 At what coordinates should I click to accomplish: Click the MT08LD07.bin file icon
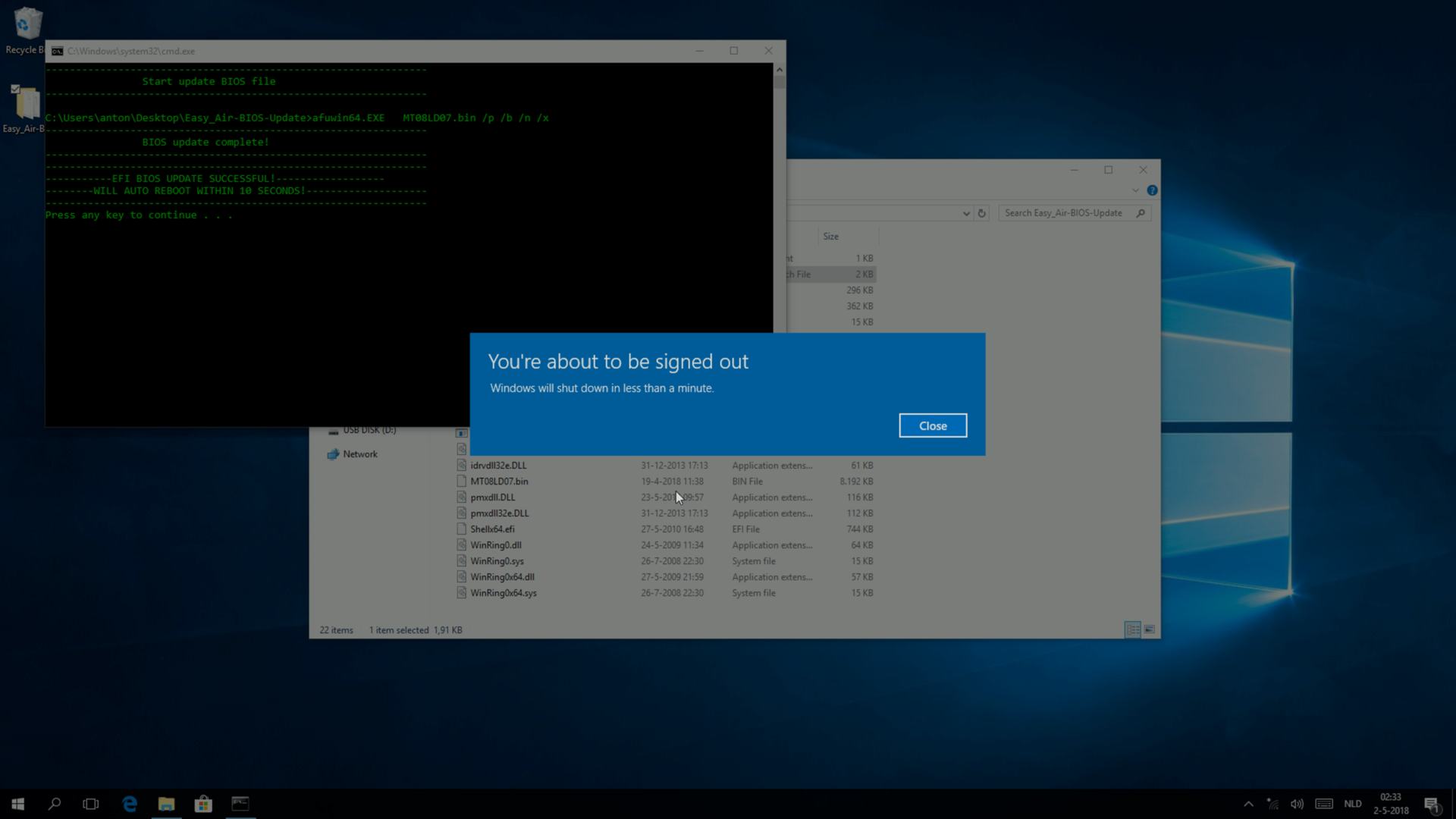(461, 482)
